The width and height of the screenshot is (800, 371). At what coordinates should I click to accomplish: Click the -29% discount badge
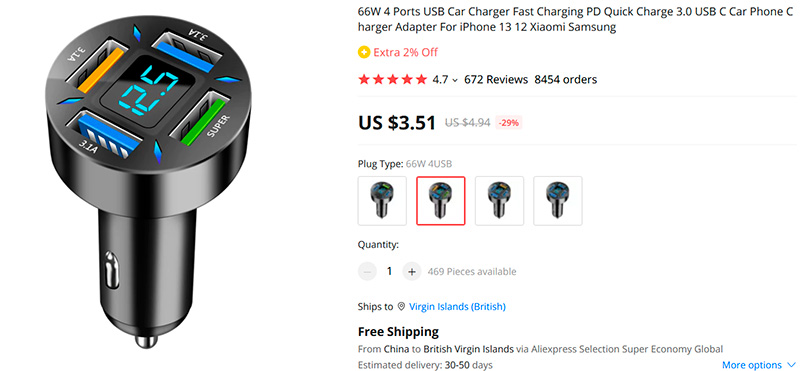point(509,123)
